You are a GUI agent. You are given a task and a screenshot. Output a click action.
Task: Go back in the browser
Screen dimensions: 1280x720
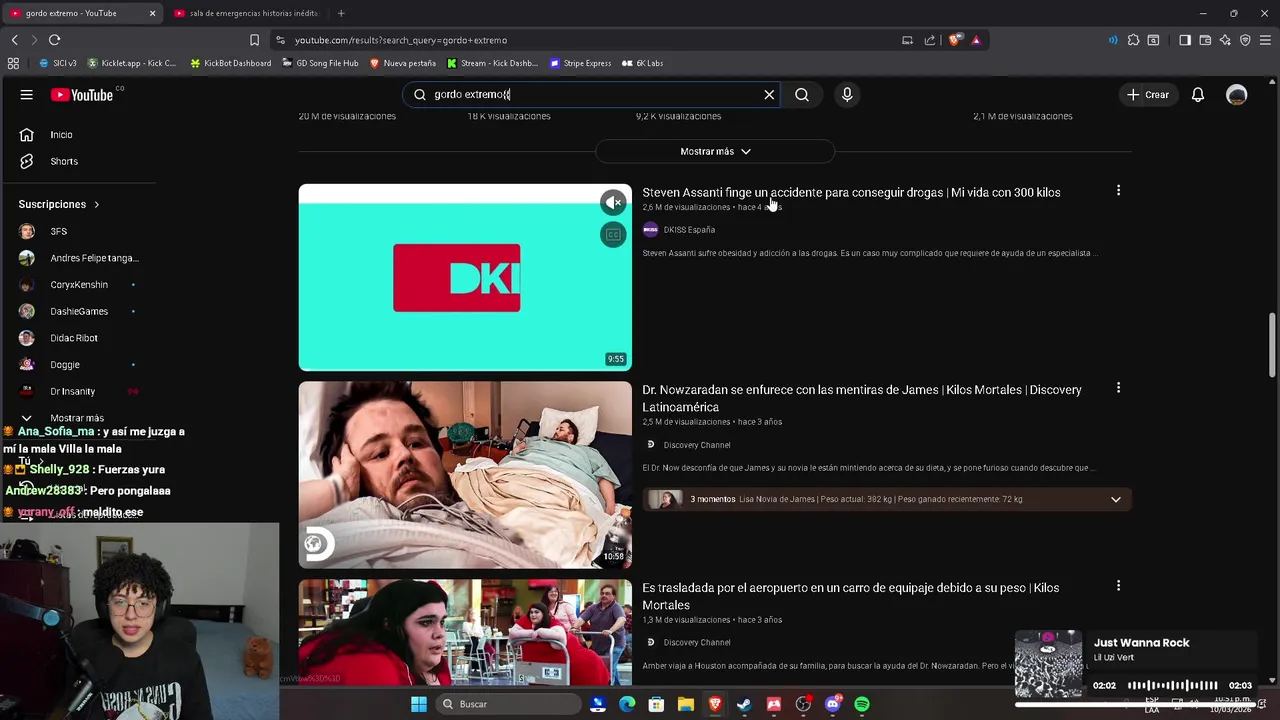(14, 40)
